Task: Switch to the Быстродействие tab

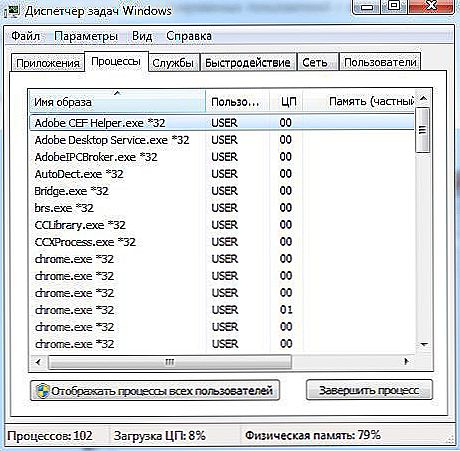Action: click(x=248, y=62)
